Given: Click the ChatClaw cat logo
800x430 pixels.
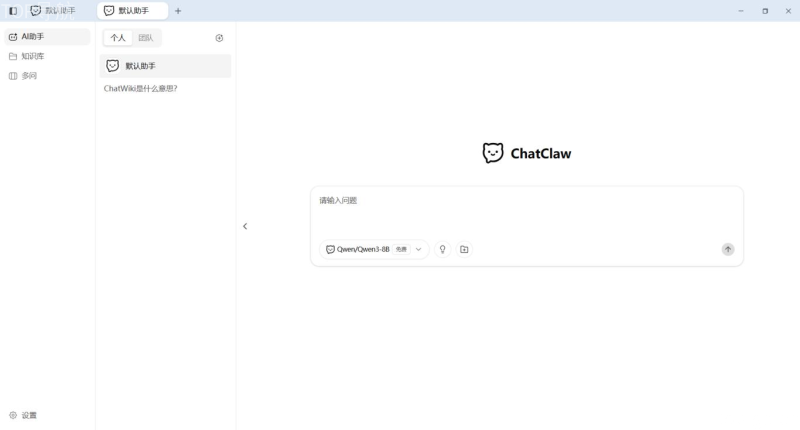Looking at the screenshot, I should pos(493,153).
